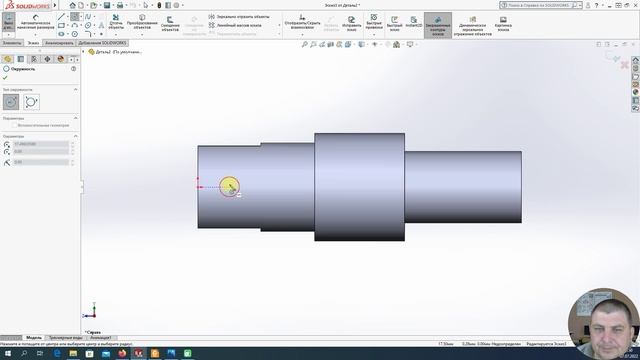Select the Ellipse sketch tool
The width and height of the screenshot is (640, 360).
(x=88, y=25)
